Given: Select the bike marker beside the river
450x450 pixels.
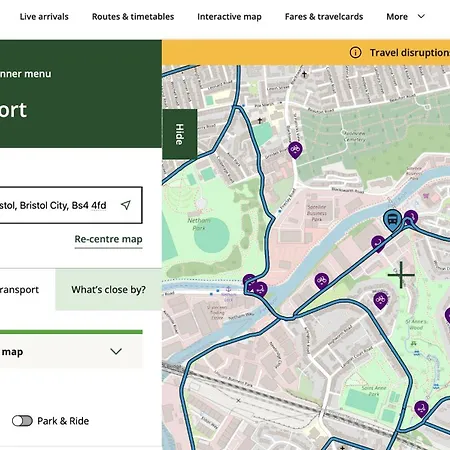Looking at the screenshot, I should [x=322, y=281].
